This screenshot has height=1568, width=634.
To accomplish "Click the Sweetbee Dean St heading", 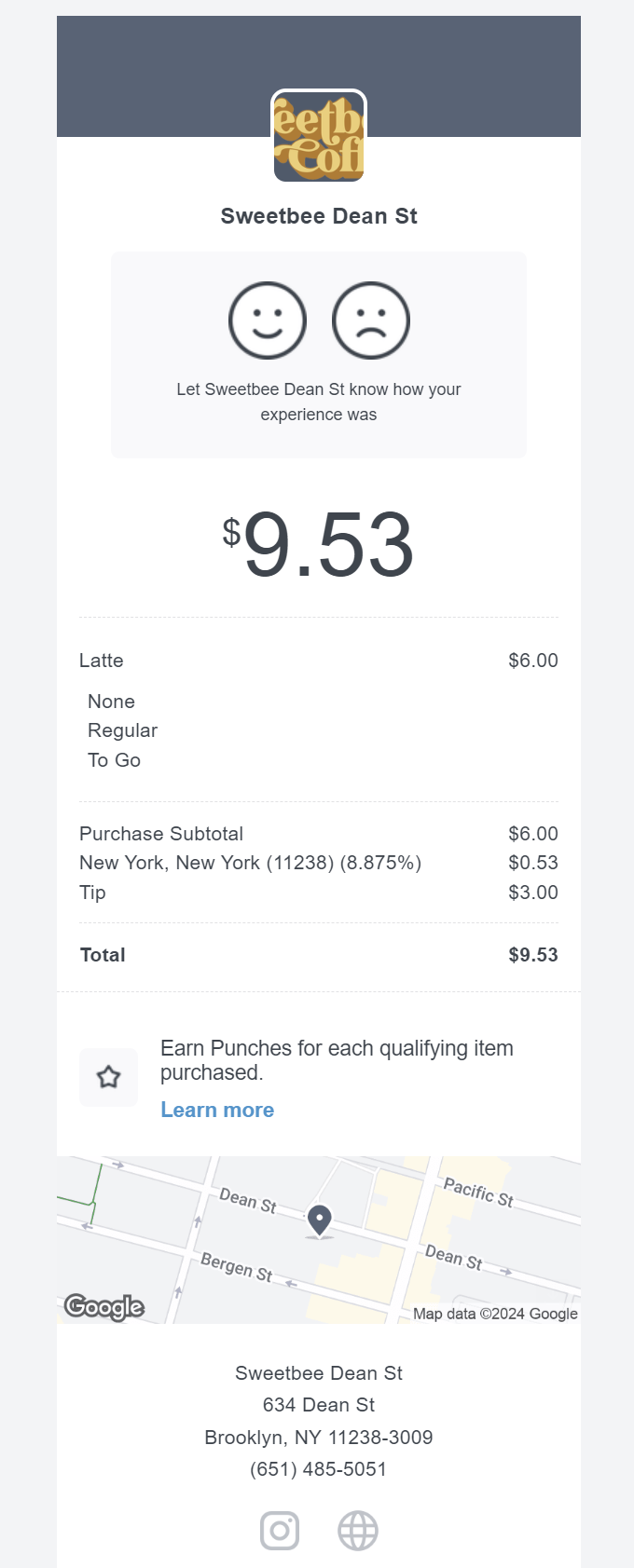I will pyautogui.click(x=319, y=216).
